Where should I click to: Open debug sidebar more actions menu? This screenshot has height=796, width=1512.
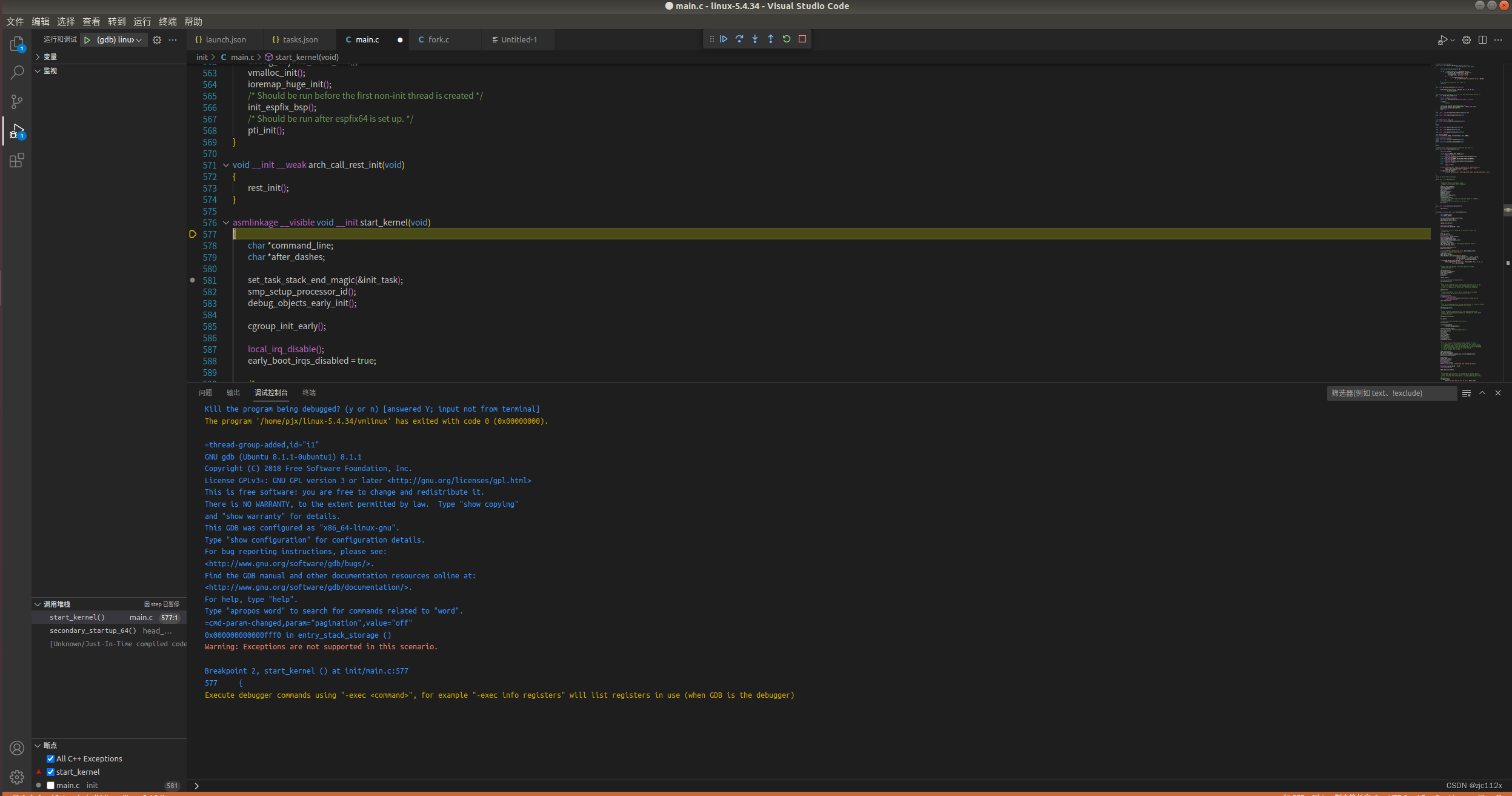173,40
